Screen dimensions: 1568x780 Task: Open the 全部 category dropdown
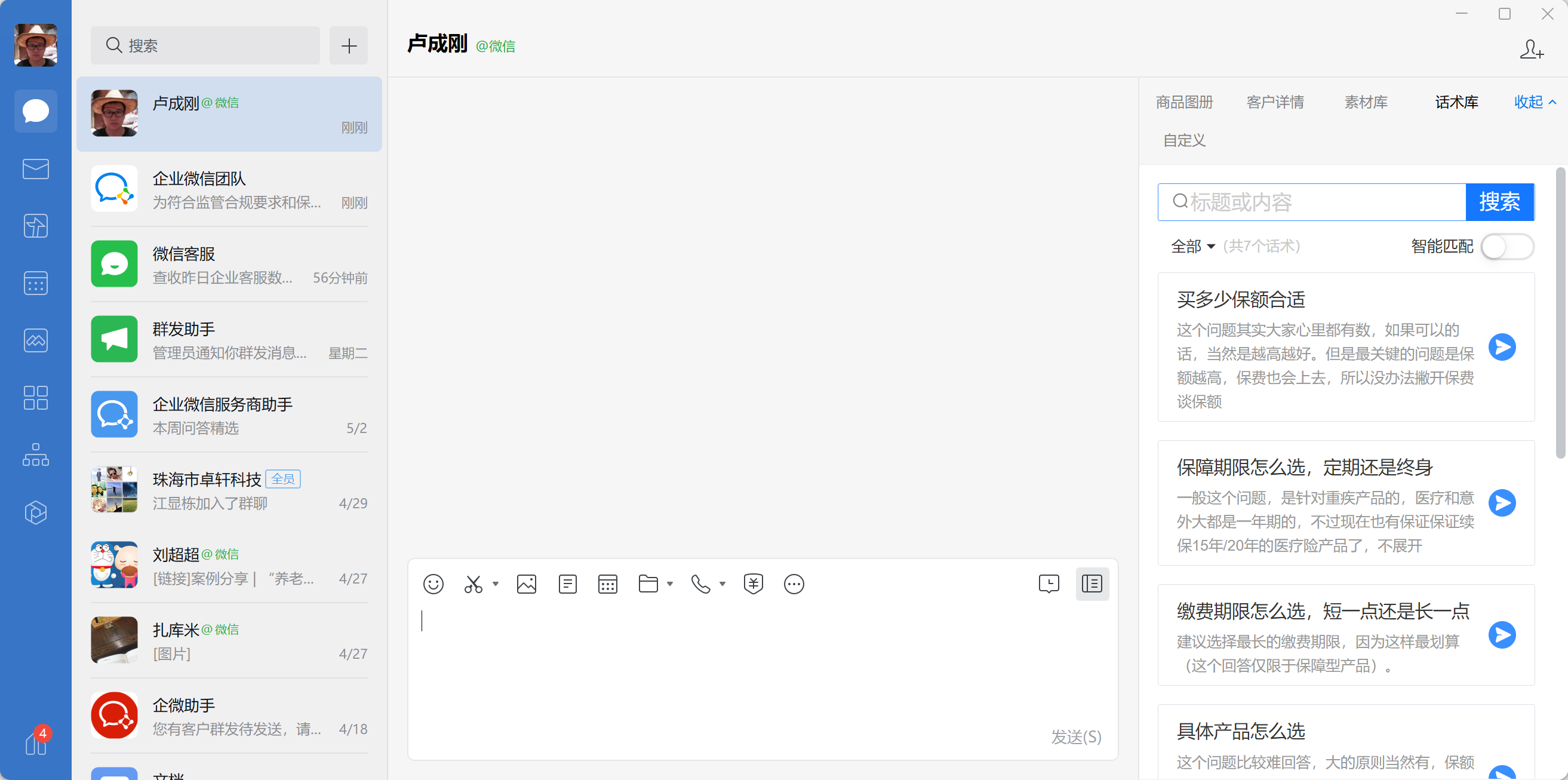[1193, 246]
